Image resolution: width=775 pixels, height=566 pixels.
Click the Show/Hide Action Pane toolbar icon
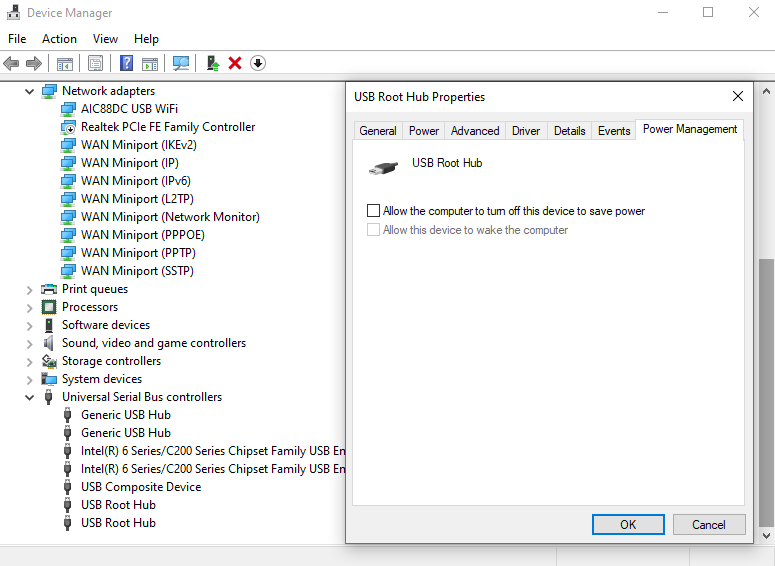click(x=150, y=63)
